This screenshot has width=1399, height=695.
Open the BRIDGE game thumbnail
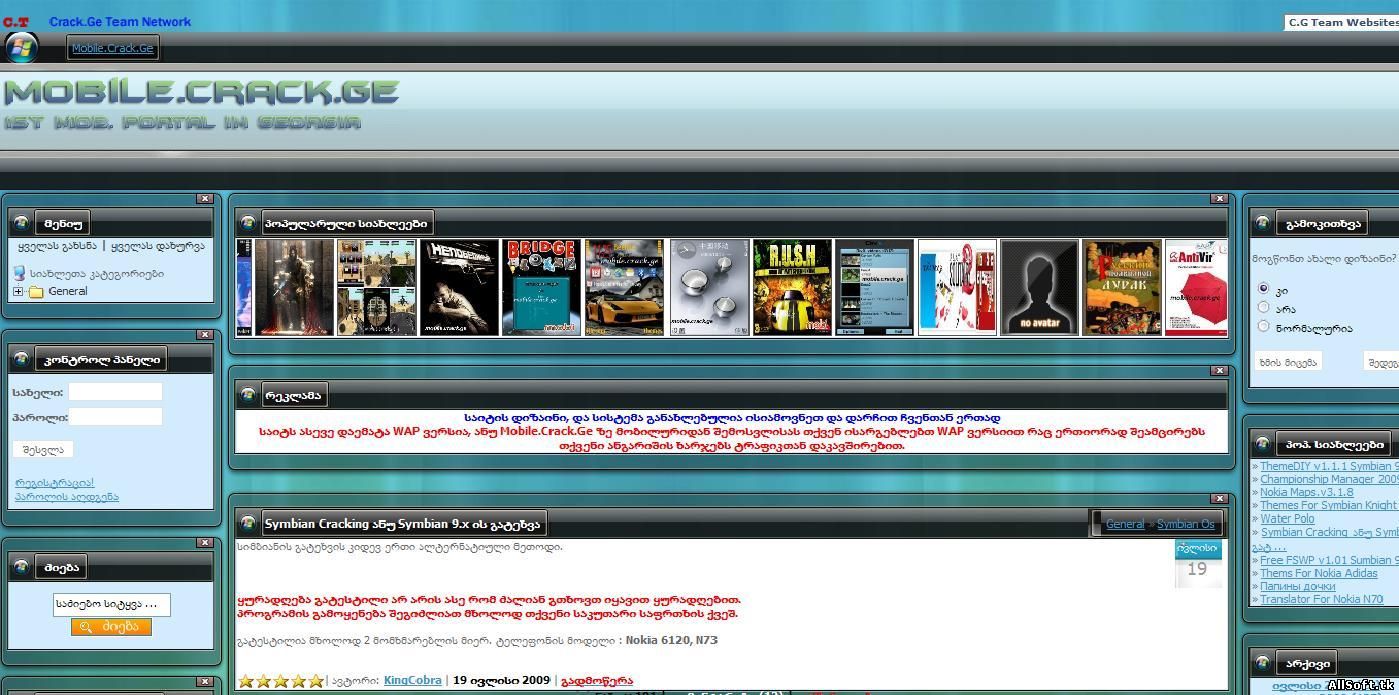(541, 287)
